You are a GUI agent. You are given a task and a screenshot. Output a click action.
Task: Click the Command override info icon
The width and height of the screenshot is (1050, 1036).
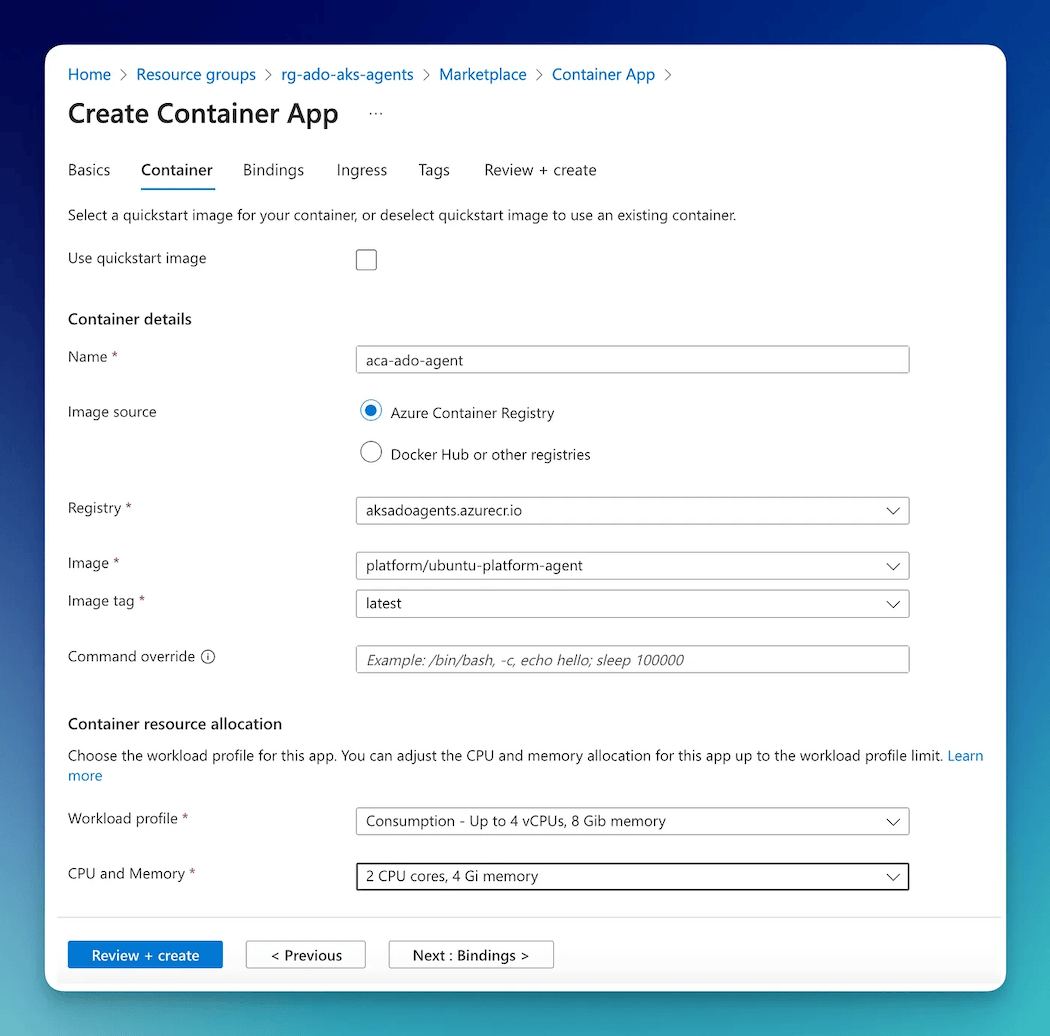208,657
